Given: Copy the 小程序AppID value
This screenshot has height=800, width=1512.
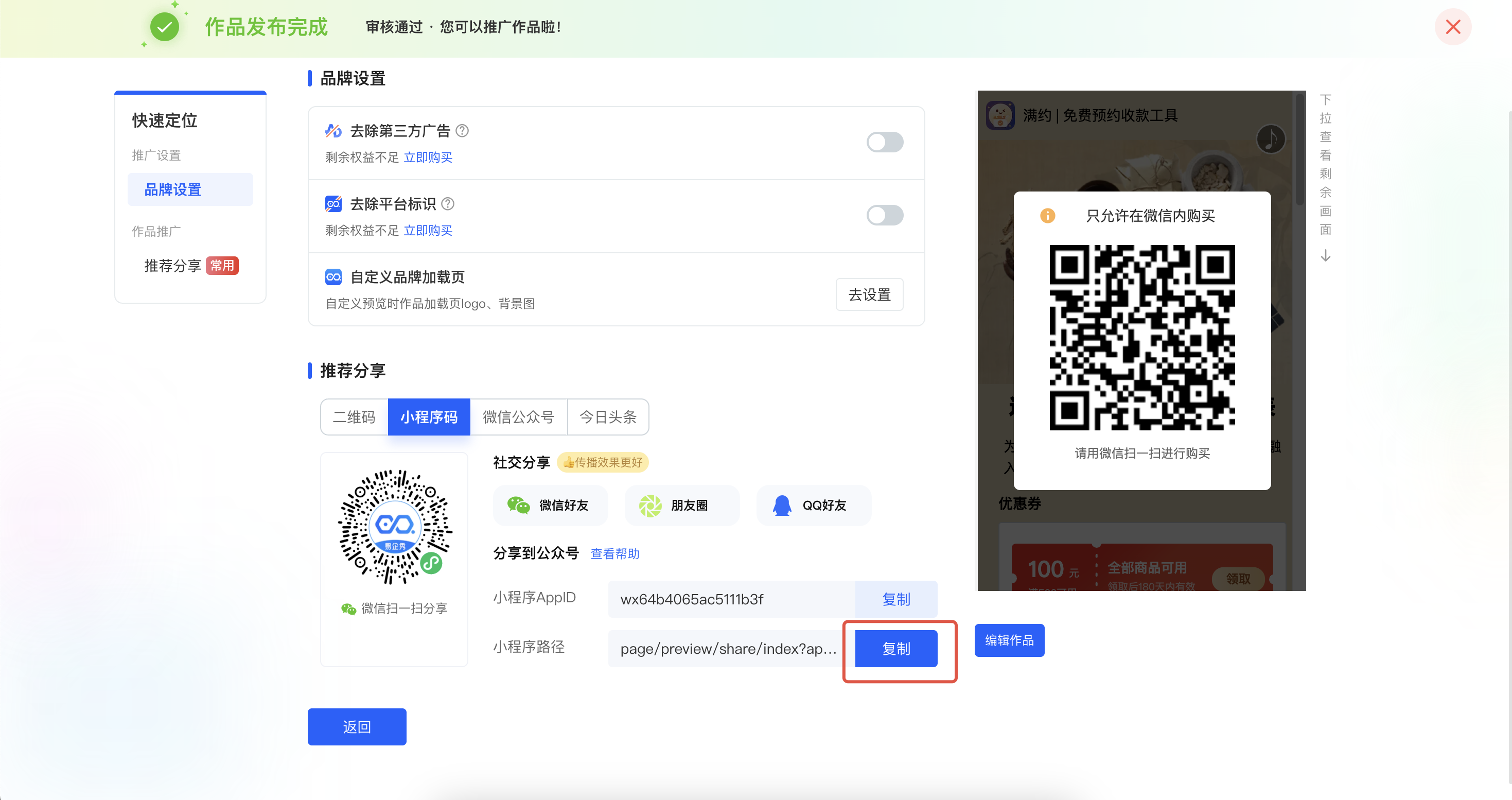Looking at the screenshot, I should tap(895, 599).
